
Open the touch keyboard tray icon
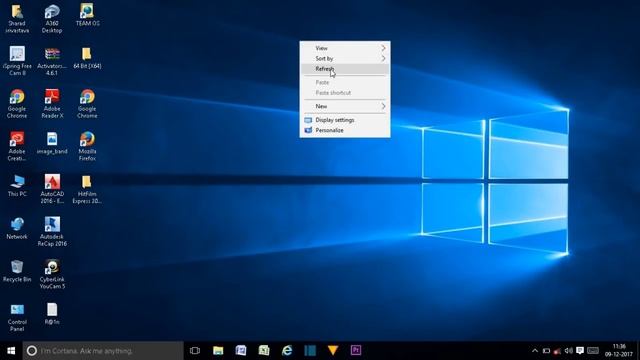[593, 351]
